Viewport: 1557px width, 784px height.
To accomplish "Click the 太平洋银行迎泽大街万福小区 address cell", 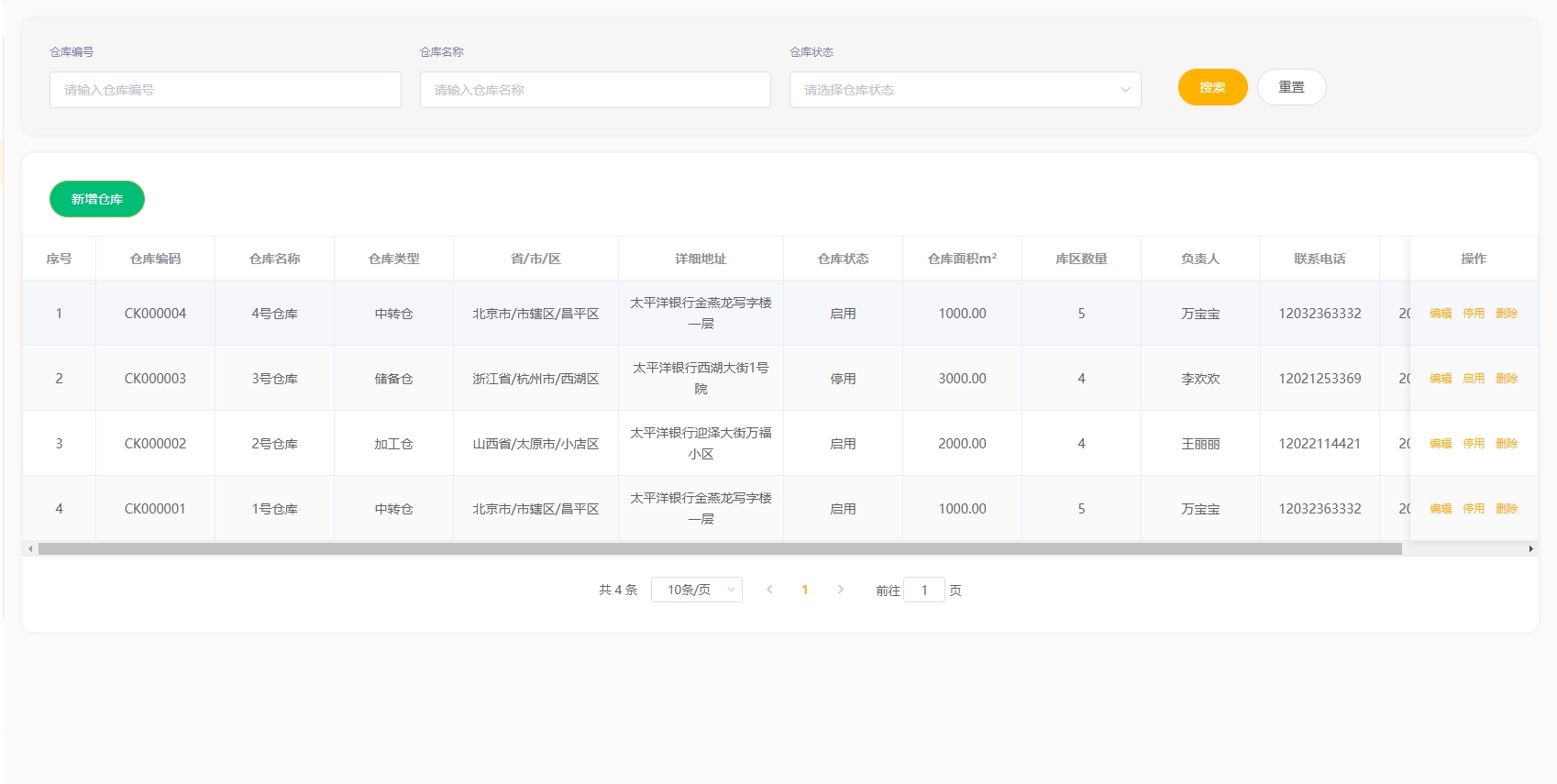I will 701,443.
